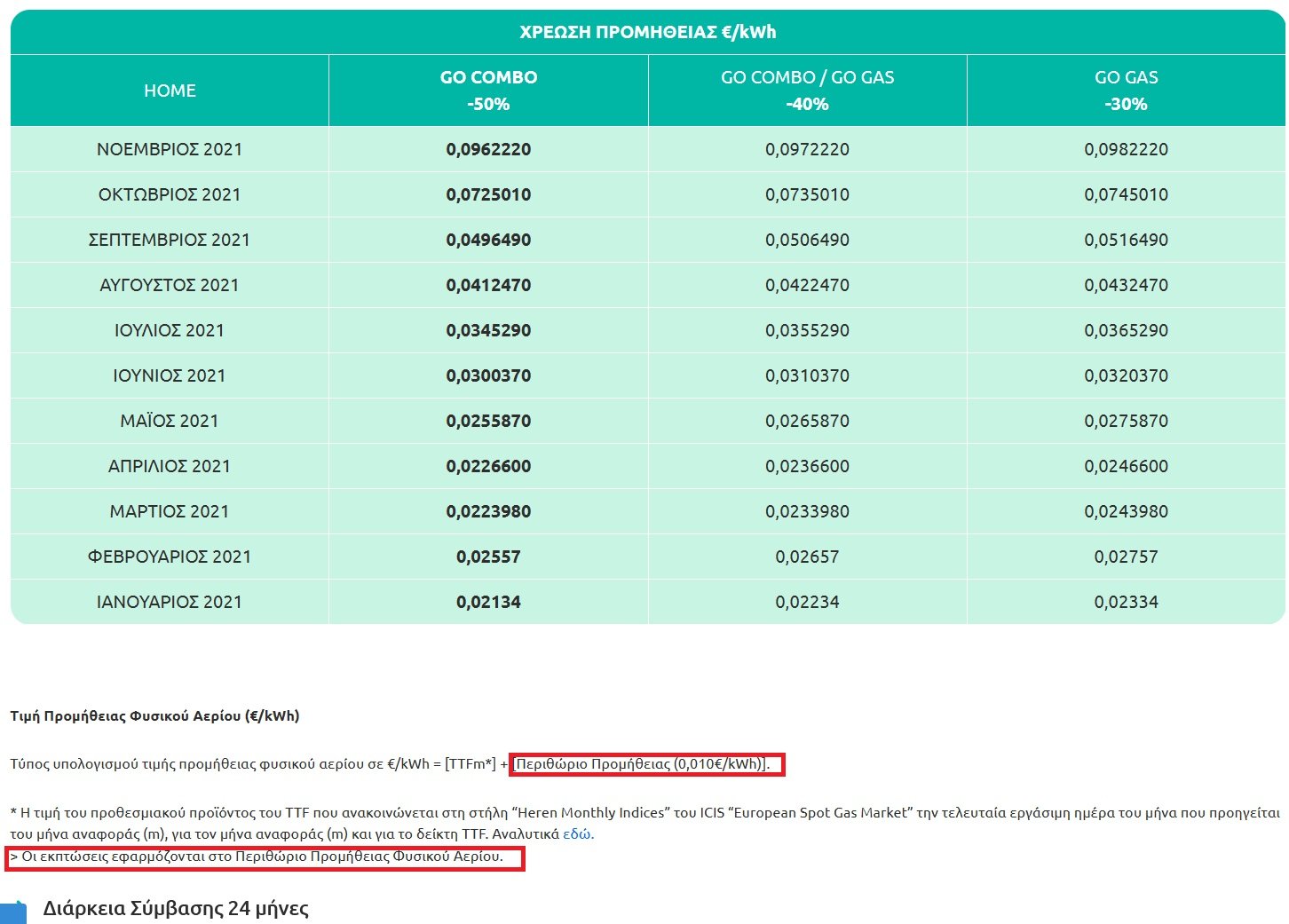1289x924 pixels.
Task: Click the value 0,0300370
Action: click(488, 375)
